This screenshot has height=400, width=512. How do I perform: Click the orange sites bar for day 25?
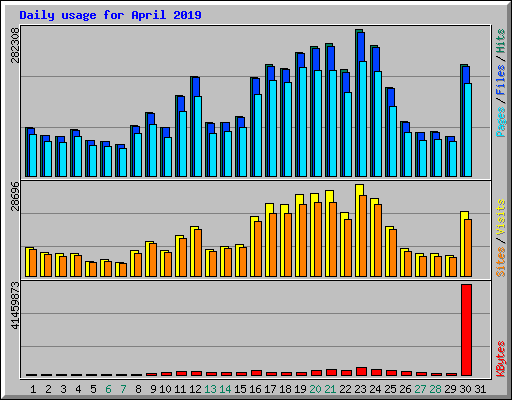coord(393,253)
